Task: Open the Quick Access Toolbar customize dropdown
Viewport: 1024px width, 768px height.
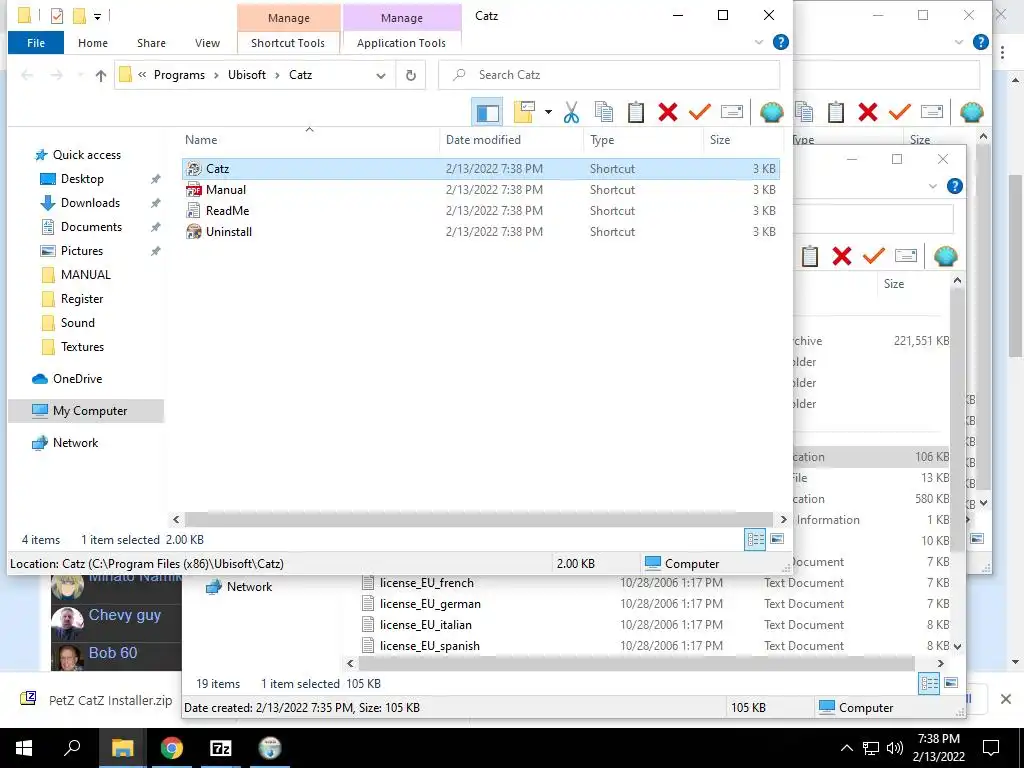Action: (x=97, y=16)
